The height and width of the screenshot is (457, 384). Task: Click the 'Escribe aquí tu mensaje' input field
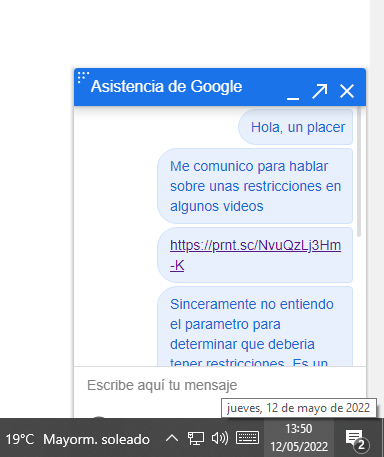[220, 385]
